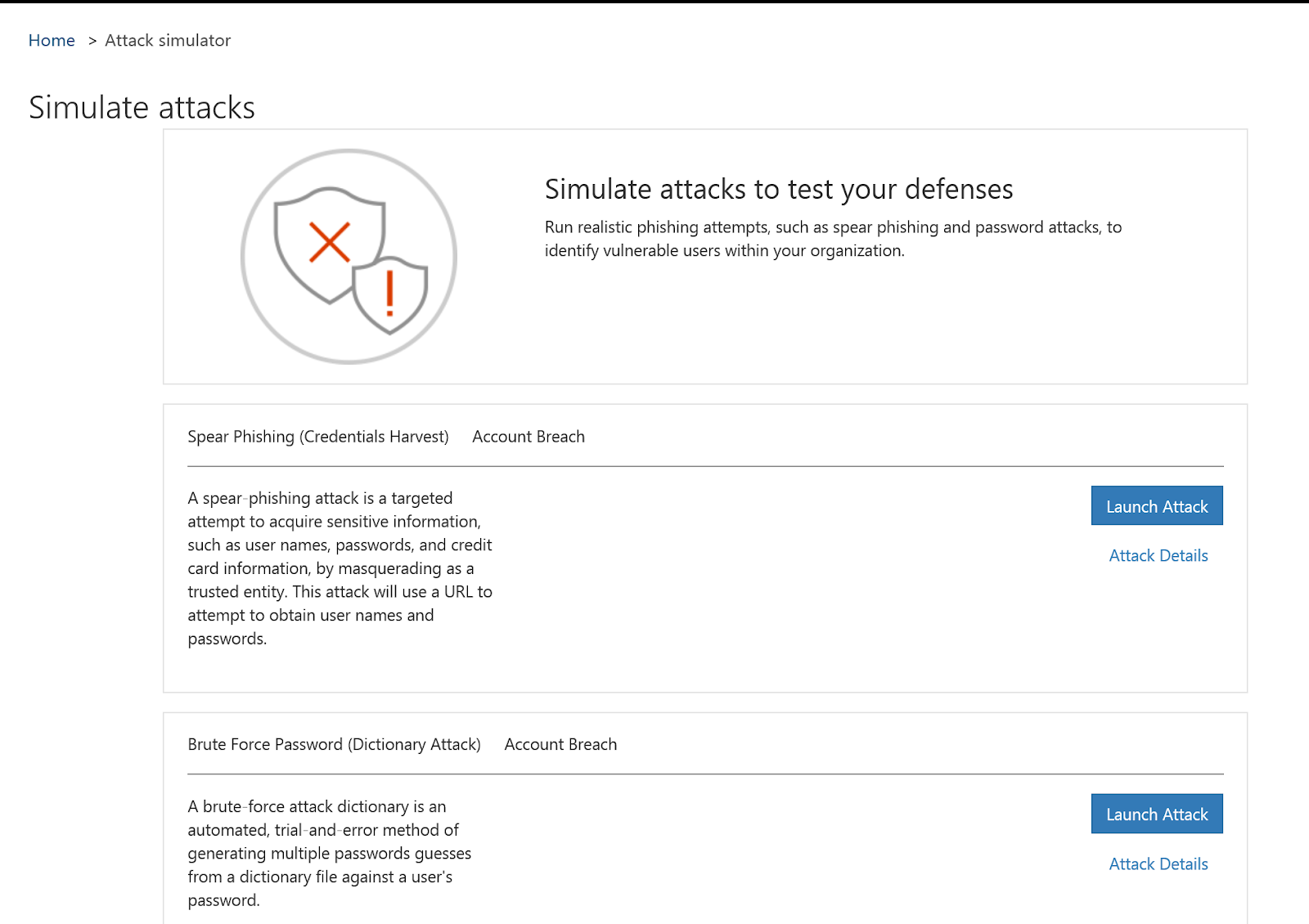Click the heading Simulate attacks to test your defenses
The height and width of the screenshot is (924, 1309).
pos(778,189)
